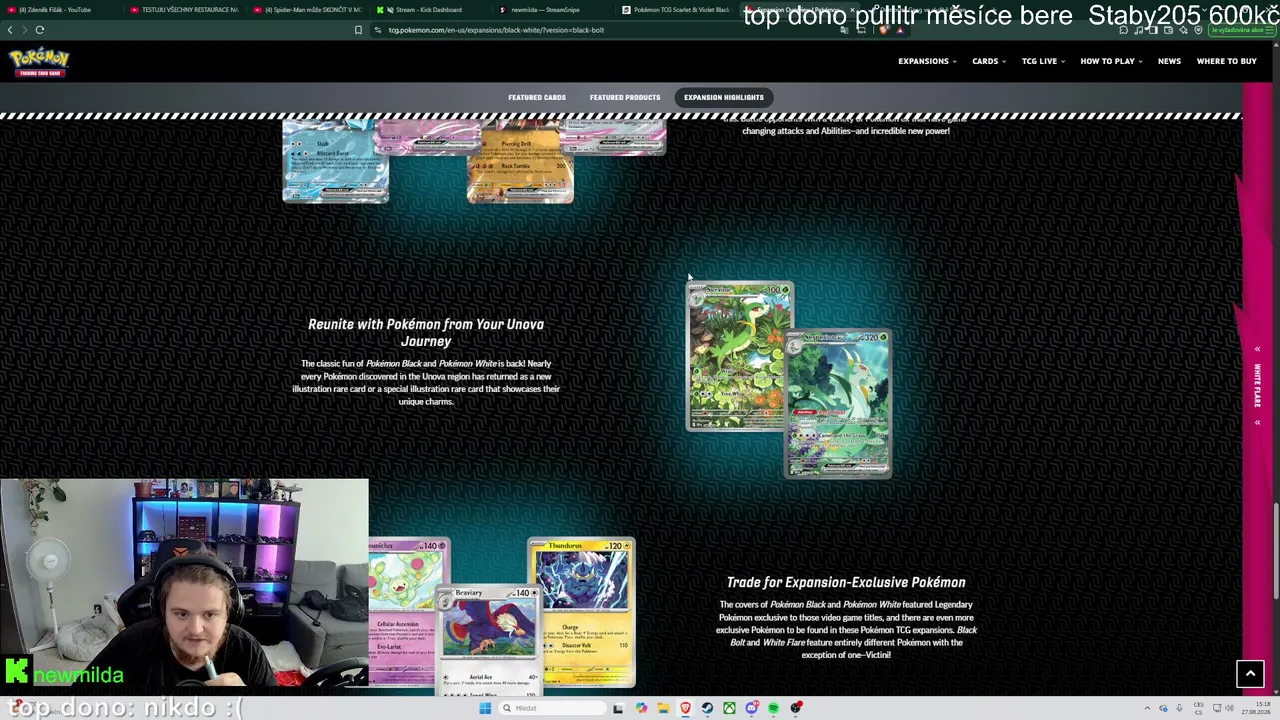Screen dimensions: 1280x720
Task: Switch to the Stream - Kick Dashboard tab
Action: (x=428, y=10)
